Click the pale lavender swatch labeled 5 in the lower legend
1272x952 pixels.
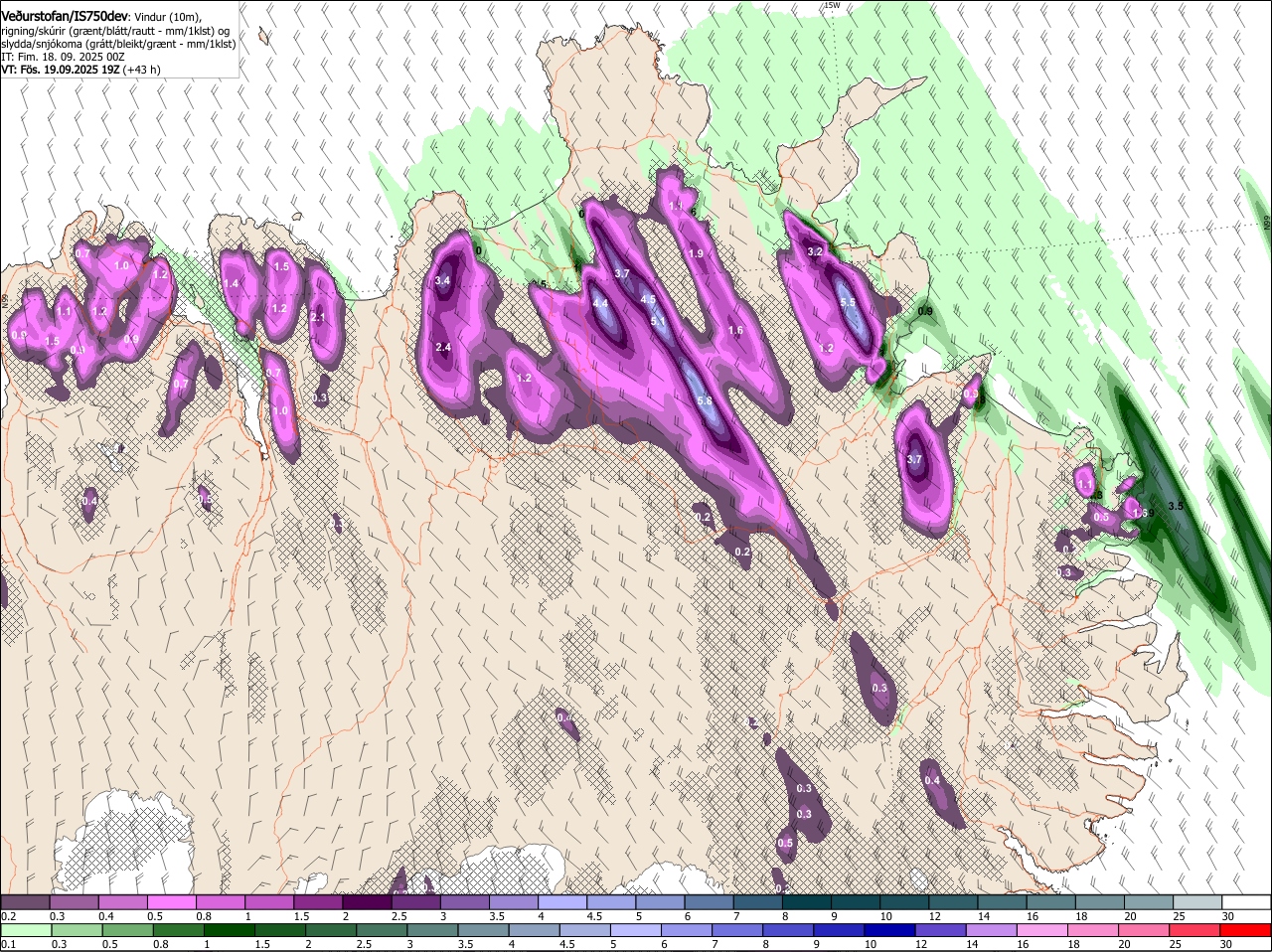coord(636,930)
